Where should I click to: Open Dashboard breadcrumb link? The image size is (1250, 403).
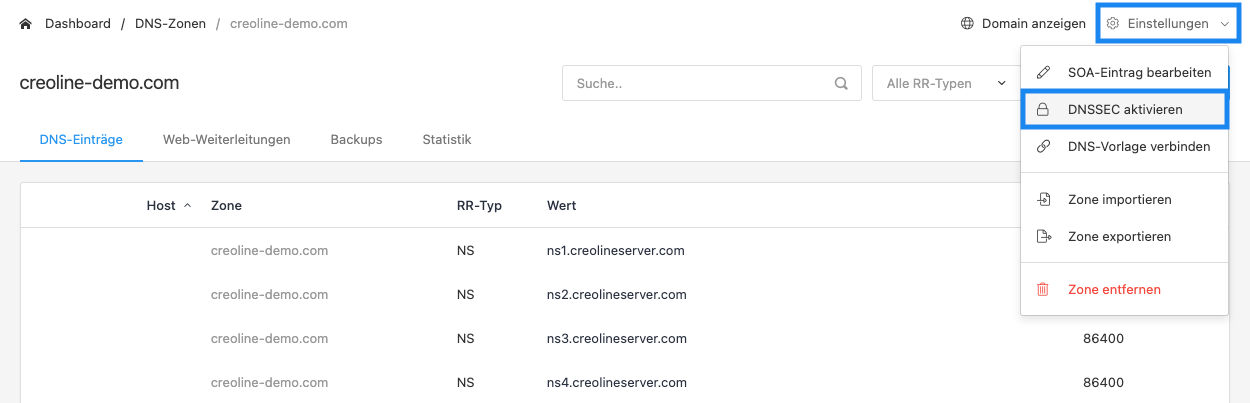[78, 23]
